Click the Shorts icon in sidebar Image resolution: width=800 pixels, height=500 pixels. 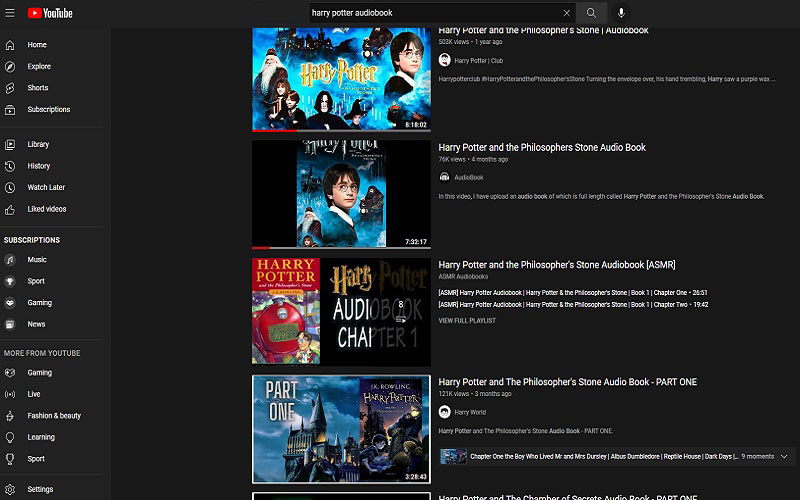[x=10, y=88]
